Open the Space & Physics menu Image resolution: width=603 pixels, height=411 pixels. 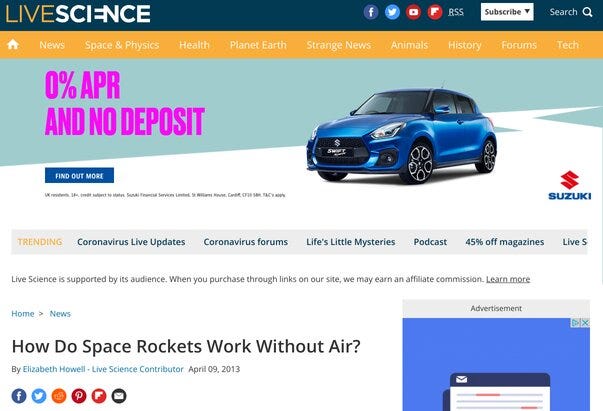(122, 45)
